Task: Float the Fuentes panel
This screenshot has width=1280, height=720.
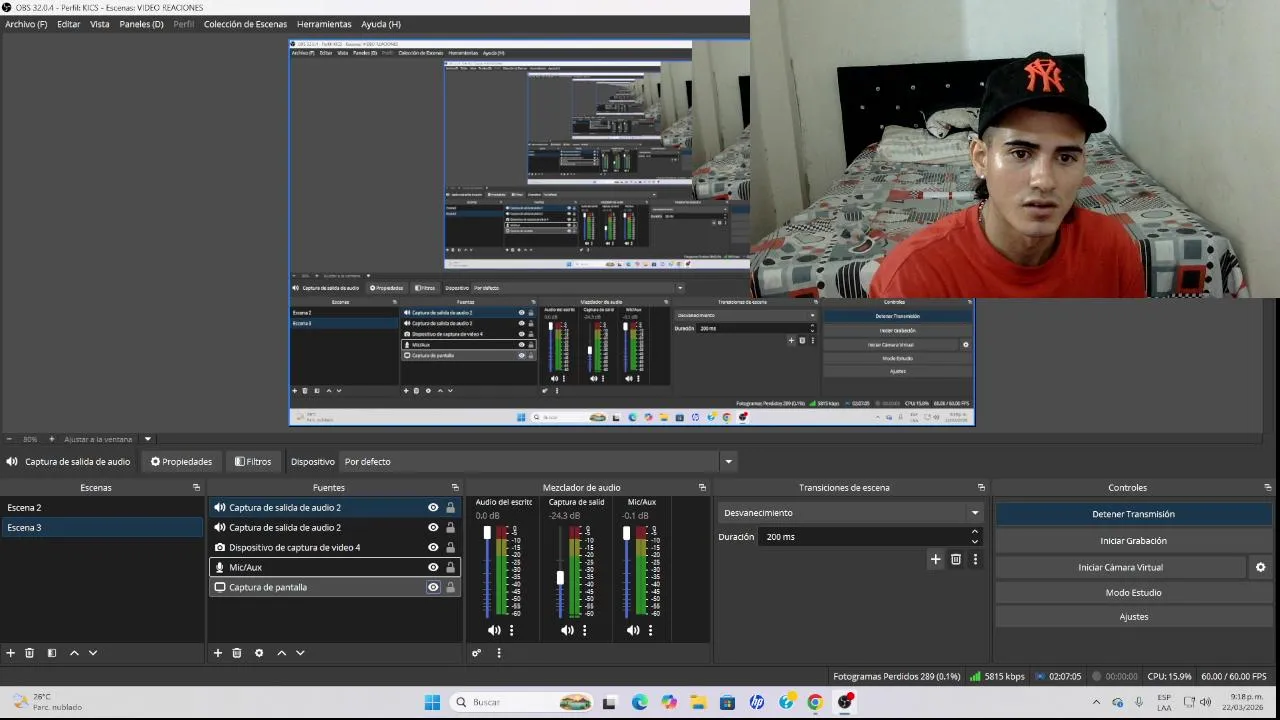Action: tap(455, 488)
